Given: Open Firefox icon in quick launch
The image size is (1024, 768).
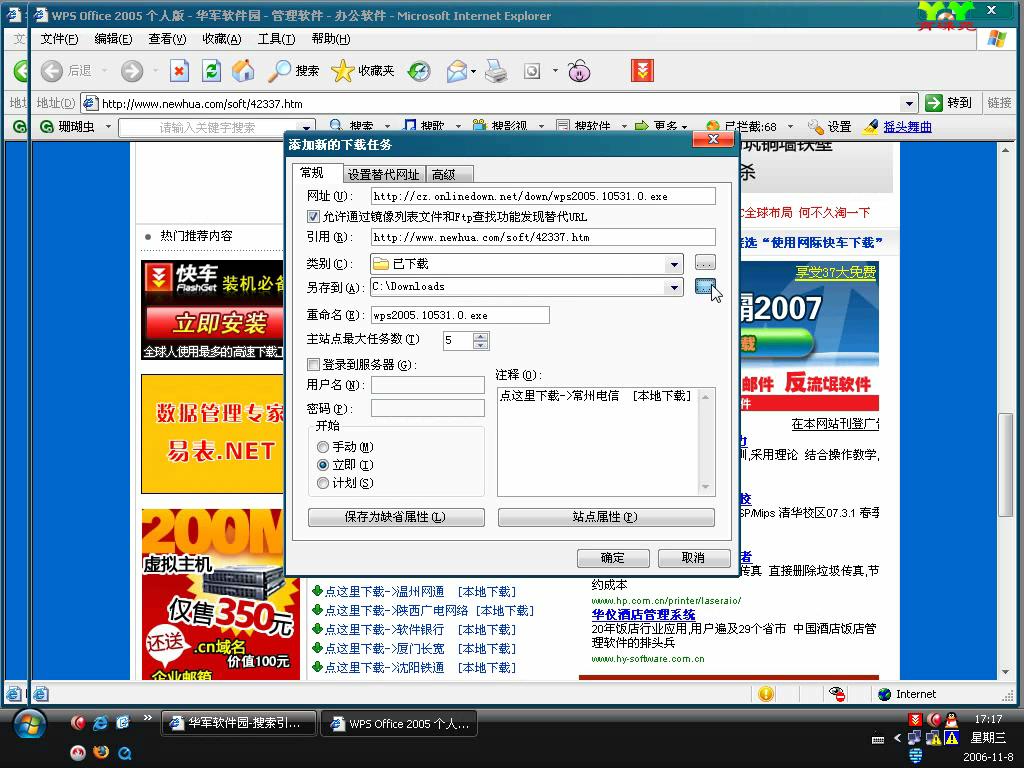Looking at the screenshot, I should point(101,752).
